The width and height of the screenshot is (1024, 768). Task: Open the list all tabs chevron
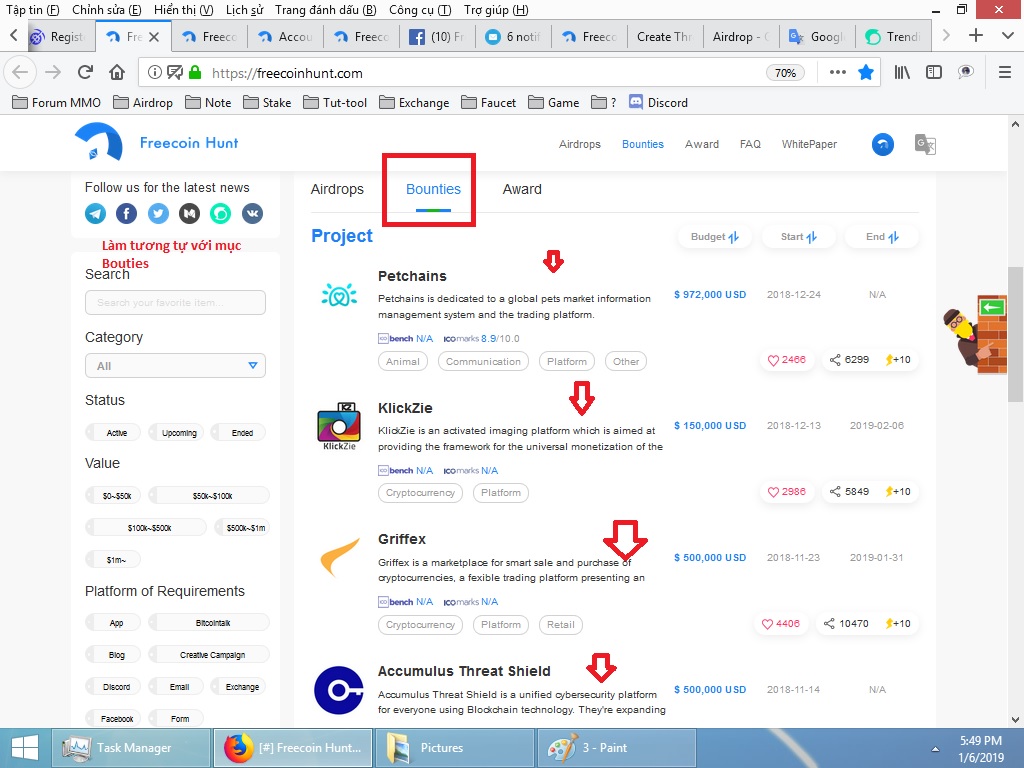coord(1008,35)
